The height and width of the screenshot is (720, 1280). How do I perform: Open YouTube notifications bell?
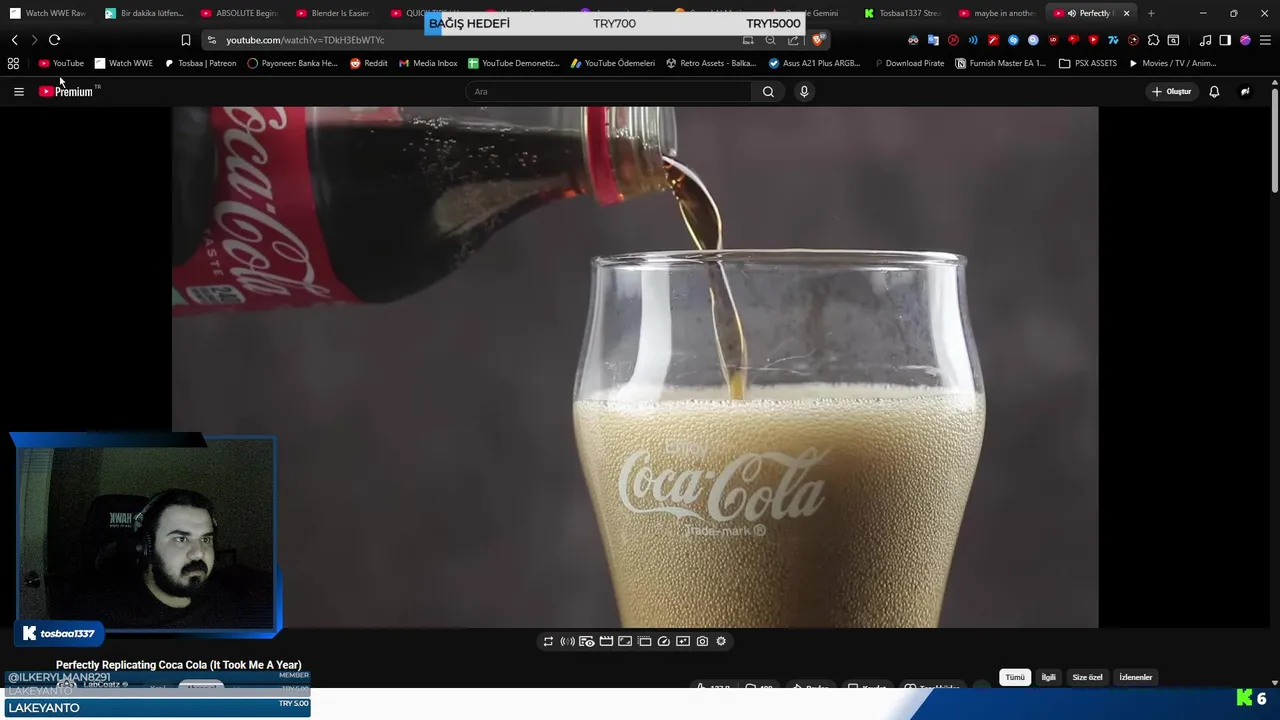tap(1214, 91)
